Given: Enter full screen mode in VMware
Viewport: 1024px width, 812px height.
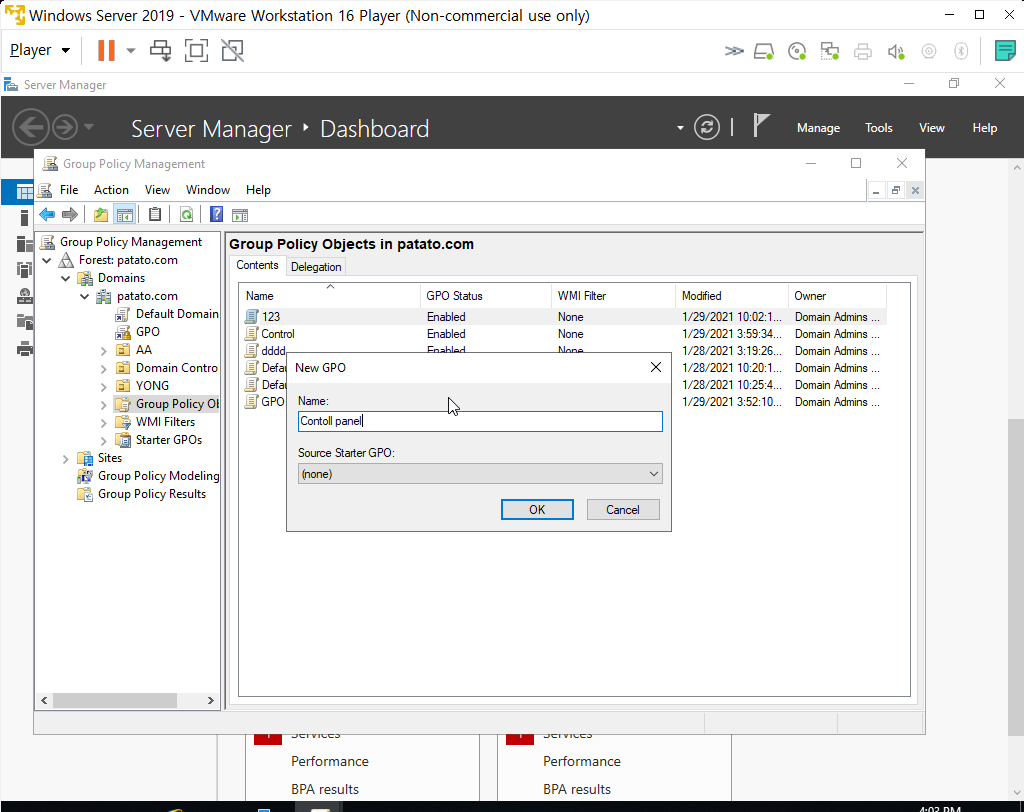Looking at the screenshot, I should pyautogui.click(x=196, y=50).
